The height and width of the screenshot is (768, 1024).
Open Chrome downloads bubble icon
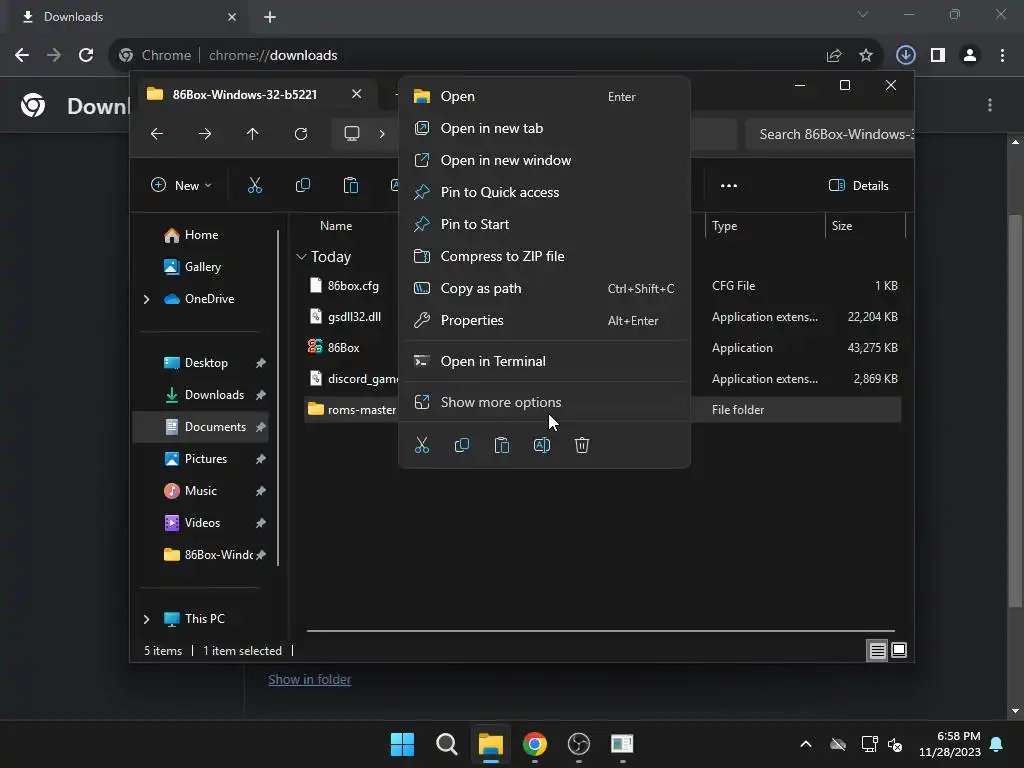pos(906,55)
